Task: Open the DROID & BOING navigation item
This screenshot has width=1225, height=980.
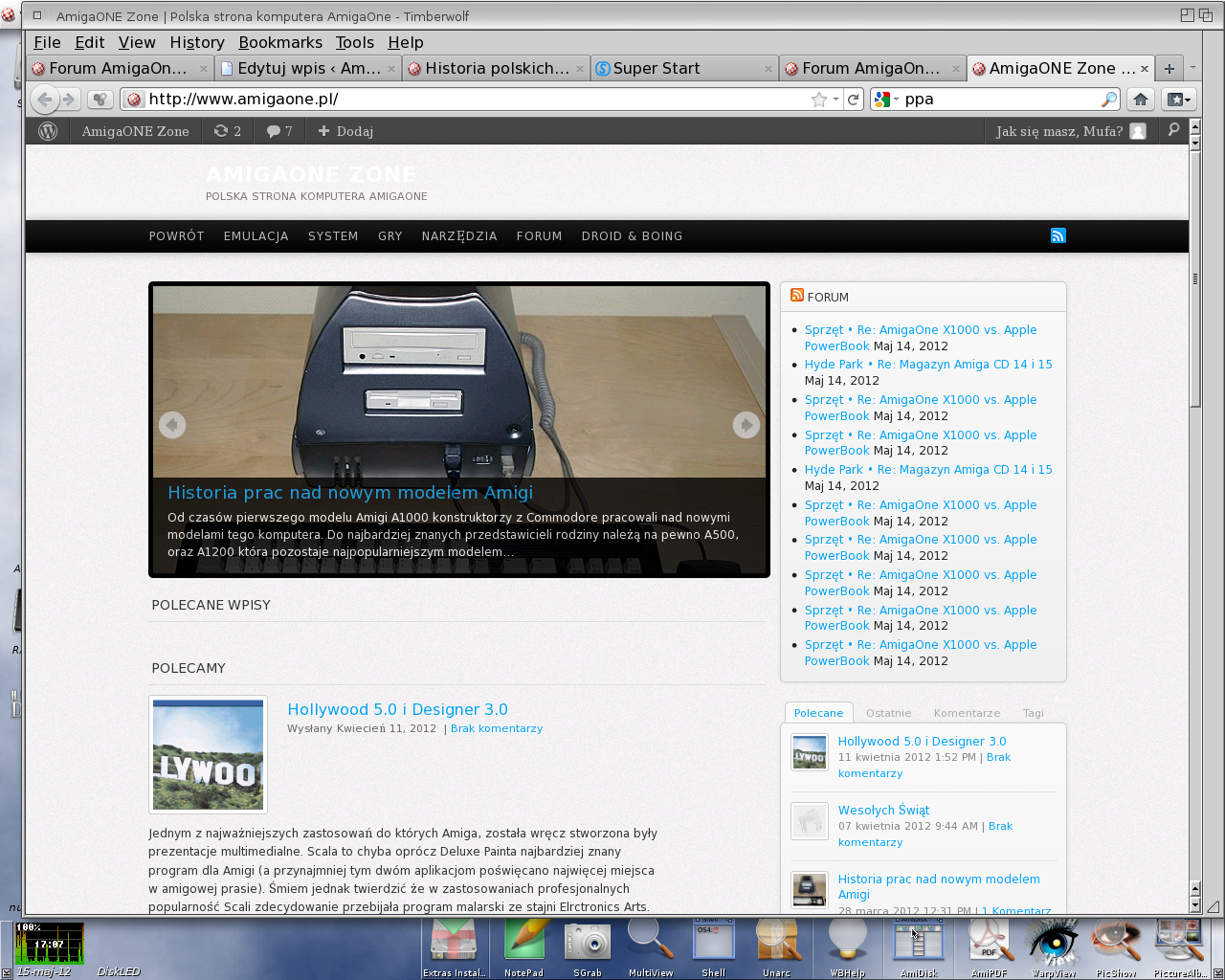Action: tap(632, 236)
